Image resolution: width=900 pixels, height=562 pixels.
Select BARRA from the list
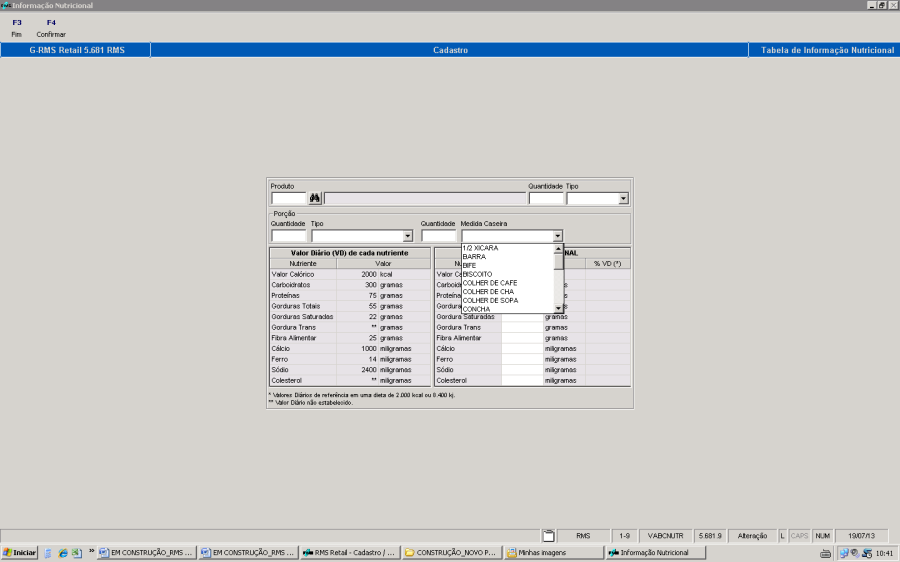[507, 257]
